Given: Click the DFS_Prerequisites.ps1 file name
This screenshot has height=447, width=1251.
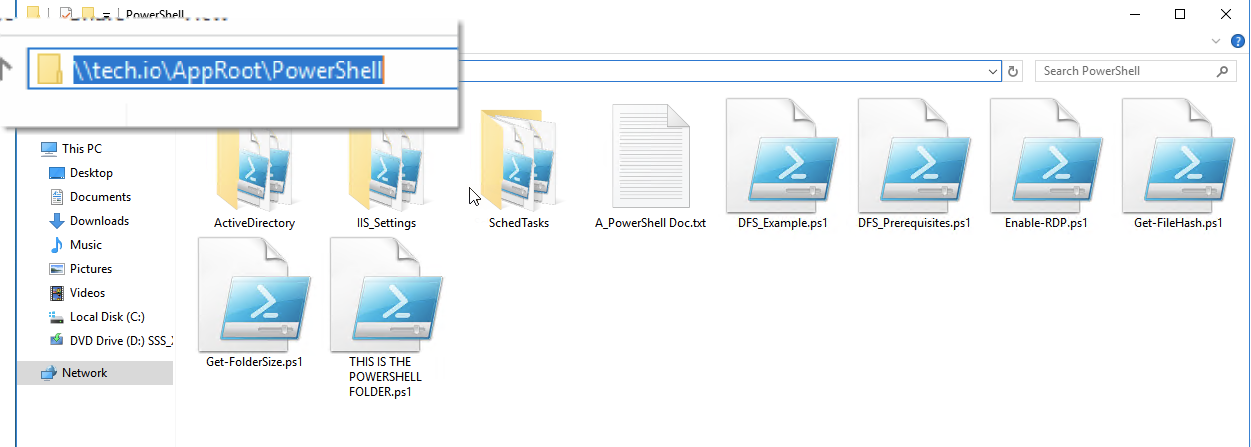Looking at the screenshot, I should pyautogui.click(x=914, y=223).
